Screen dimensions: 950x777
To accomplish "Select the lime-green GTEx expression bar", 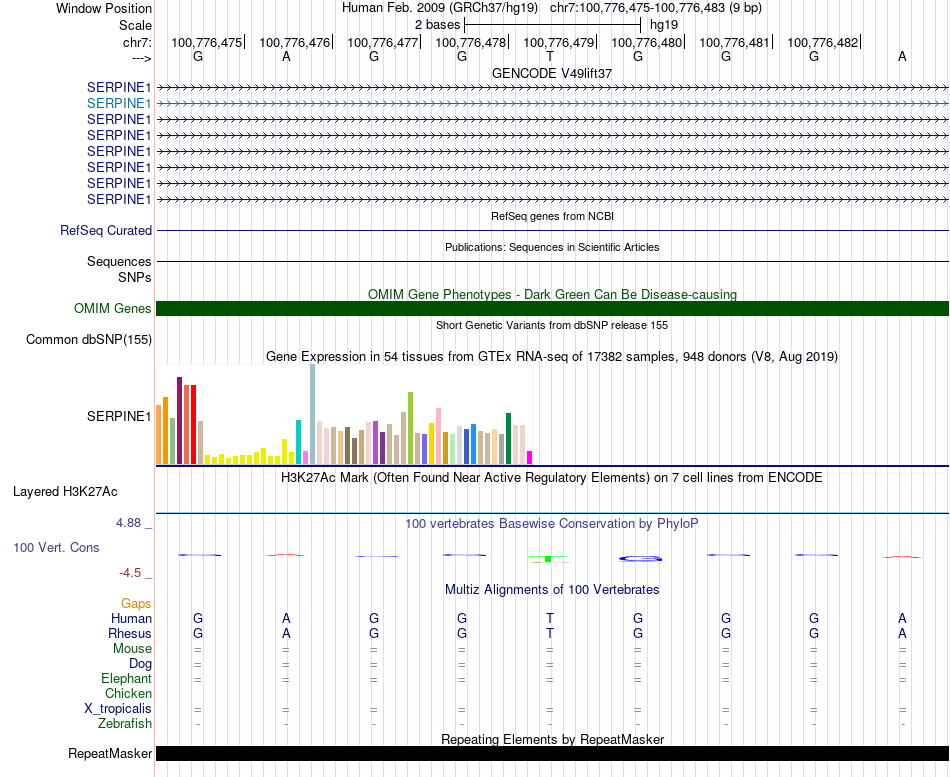I will pos(411,428).
